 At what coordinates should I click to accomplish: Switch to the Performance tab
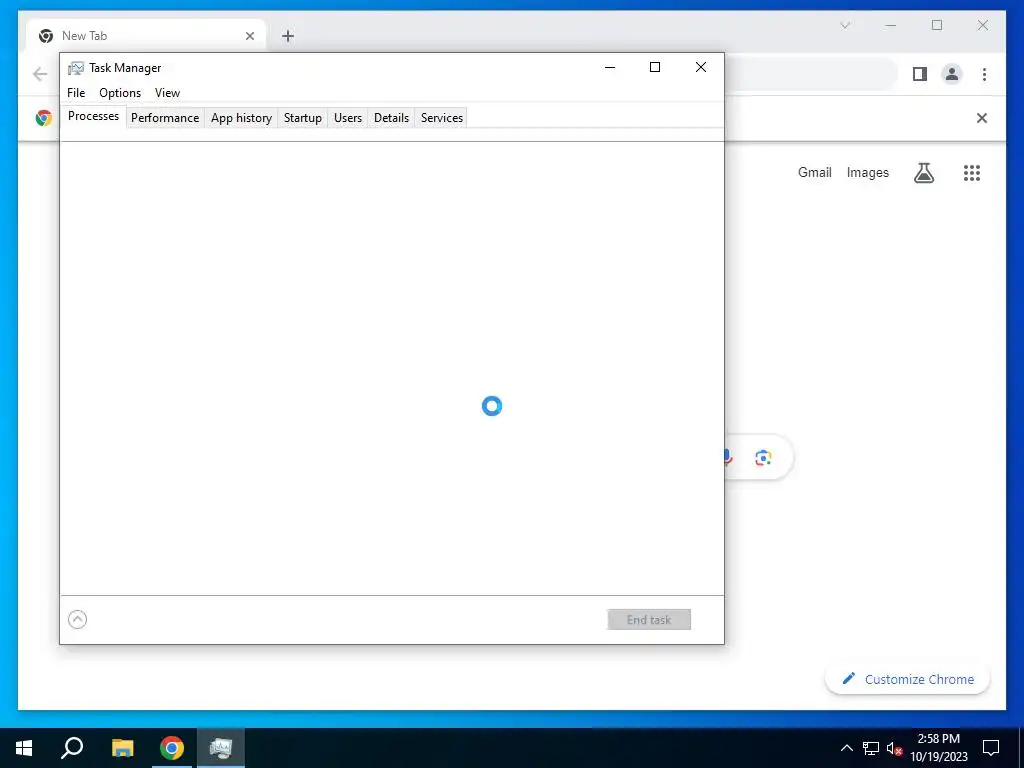click(x=165, y=118)
